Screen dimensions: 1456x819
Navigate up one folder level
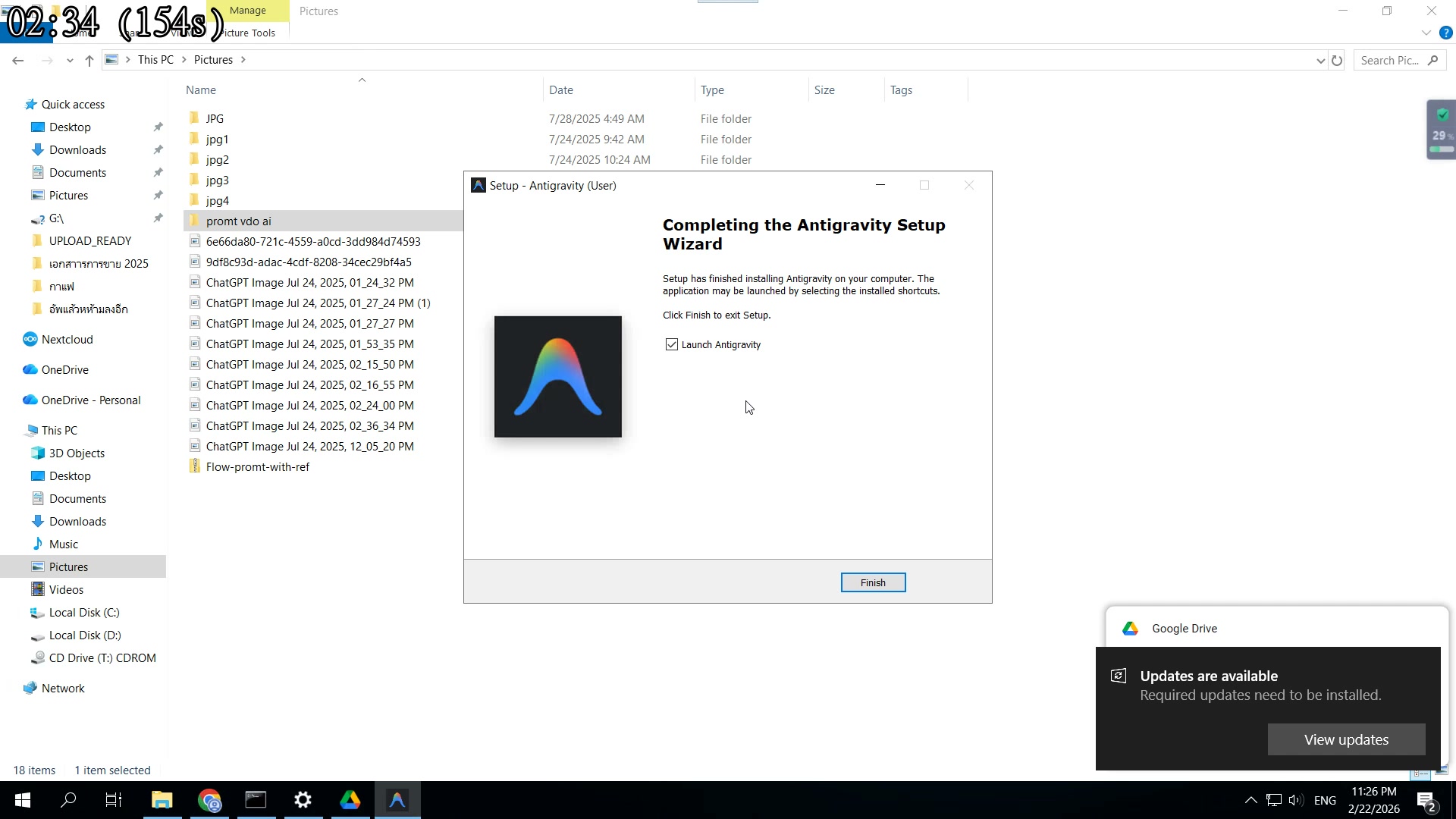coord(89,60)
